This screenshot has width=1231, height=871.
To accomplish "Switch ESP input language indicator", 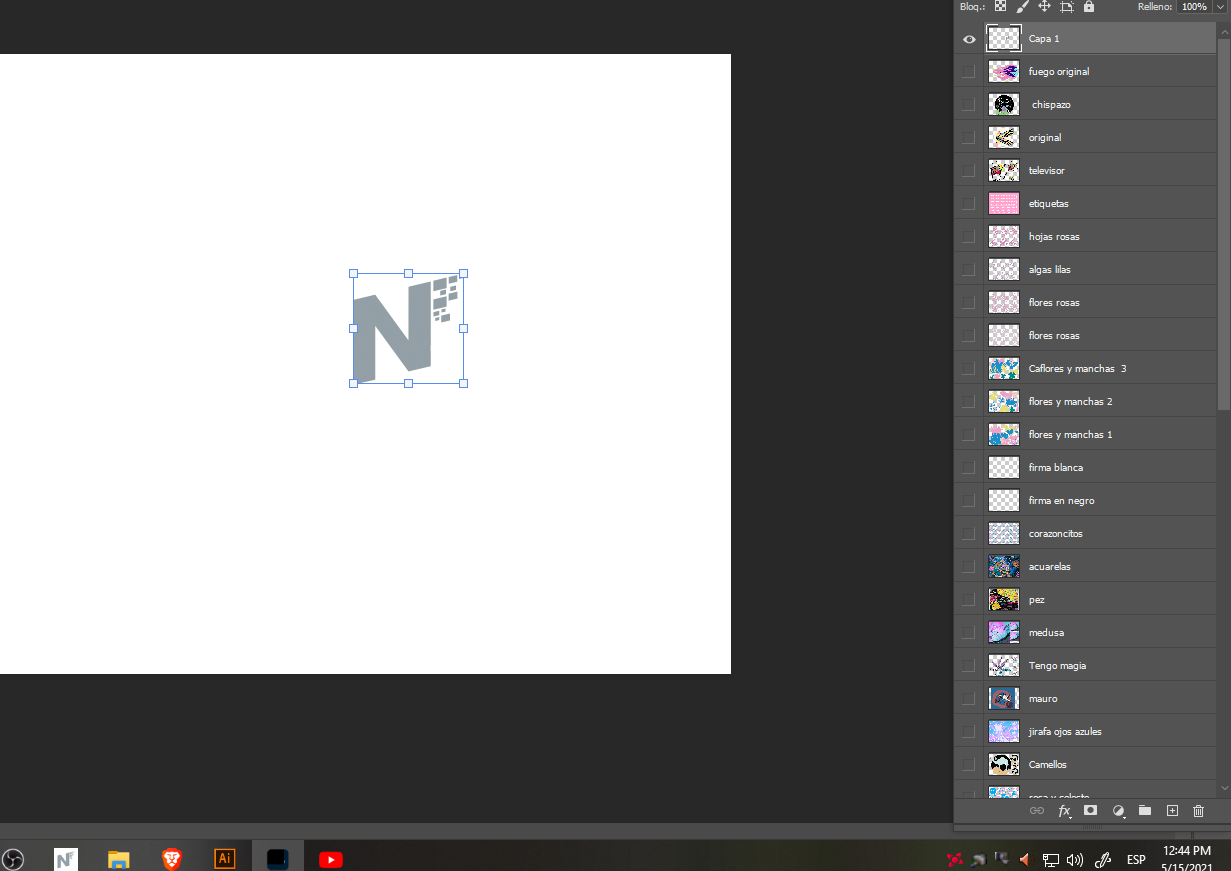I will tap(1136, 860).
